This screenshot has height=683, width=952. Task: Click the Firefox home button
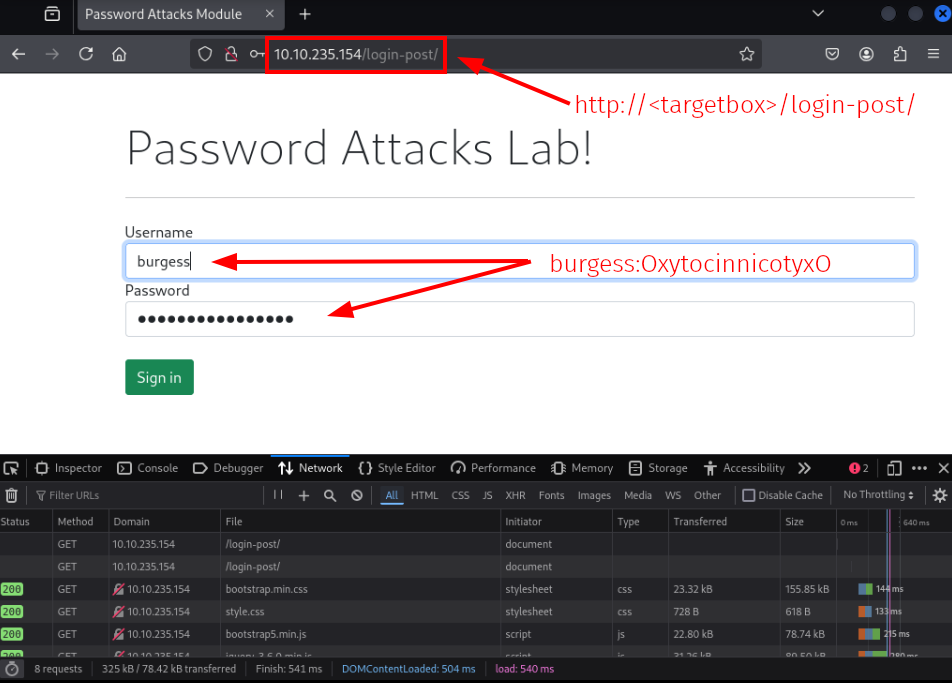coord(119,54)
